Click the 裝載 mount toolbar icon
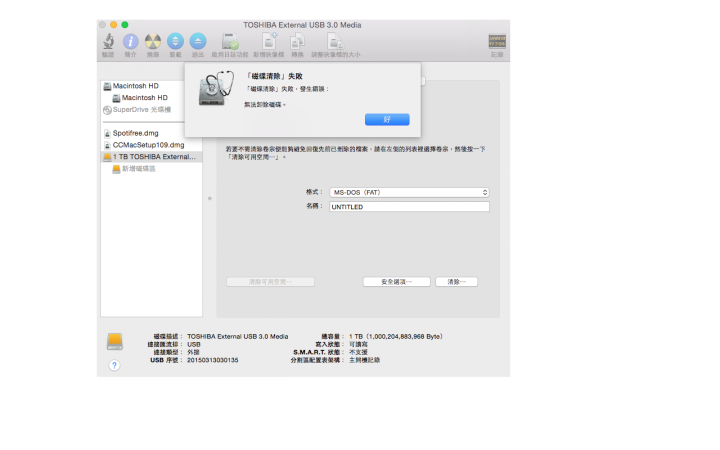 pos(175,42)
